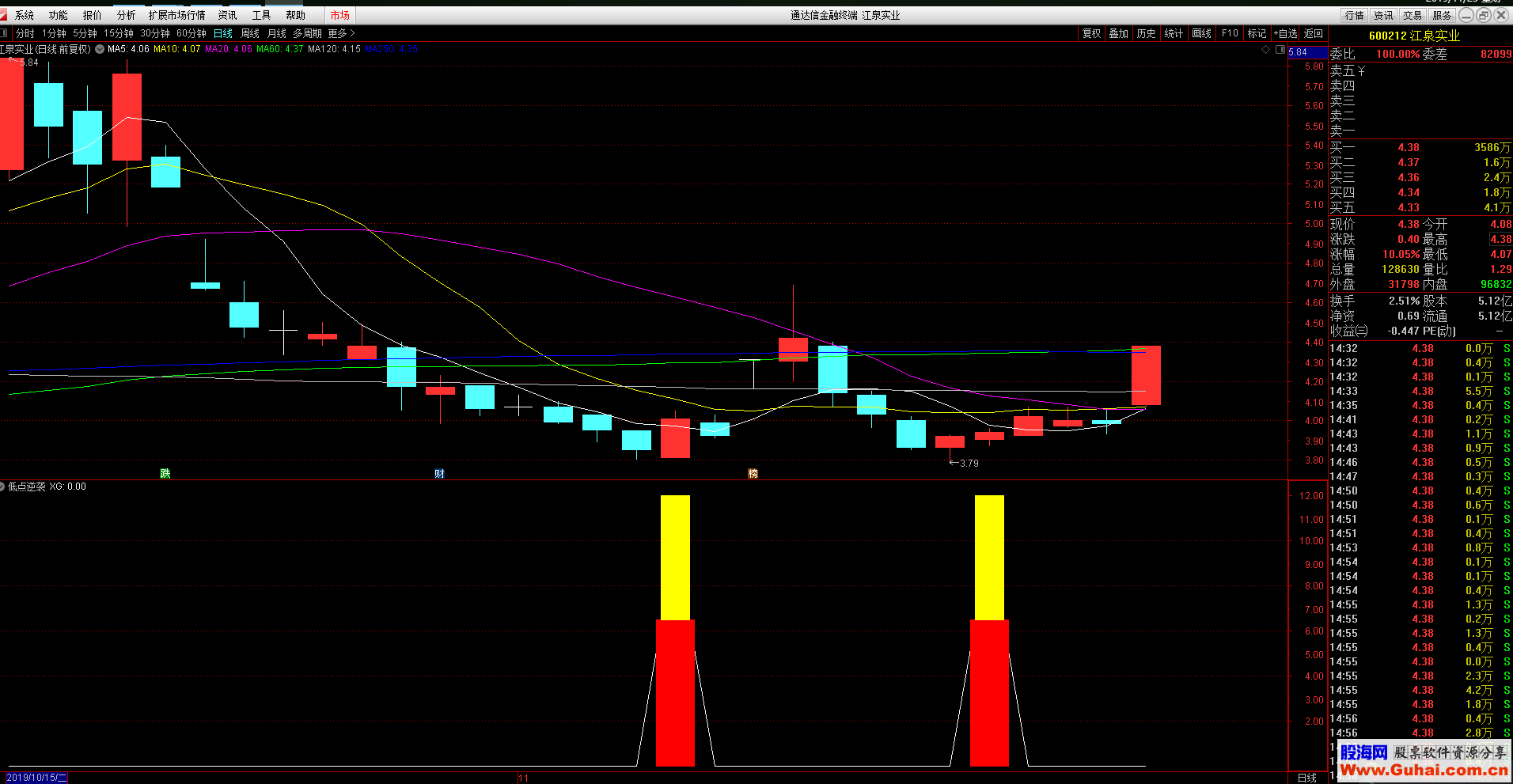
Task: Click the green MA60: 4.37 label
Action: 280,49
